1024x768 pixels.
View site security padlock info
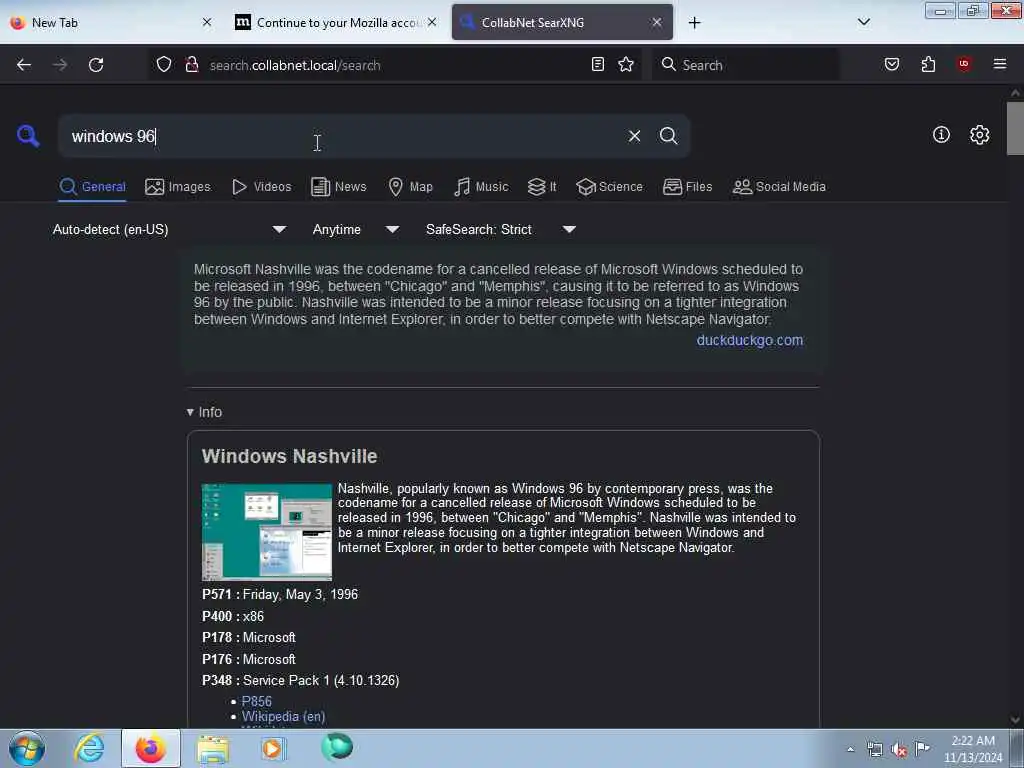(x=192, y=65)
